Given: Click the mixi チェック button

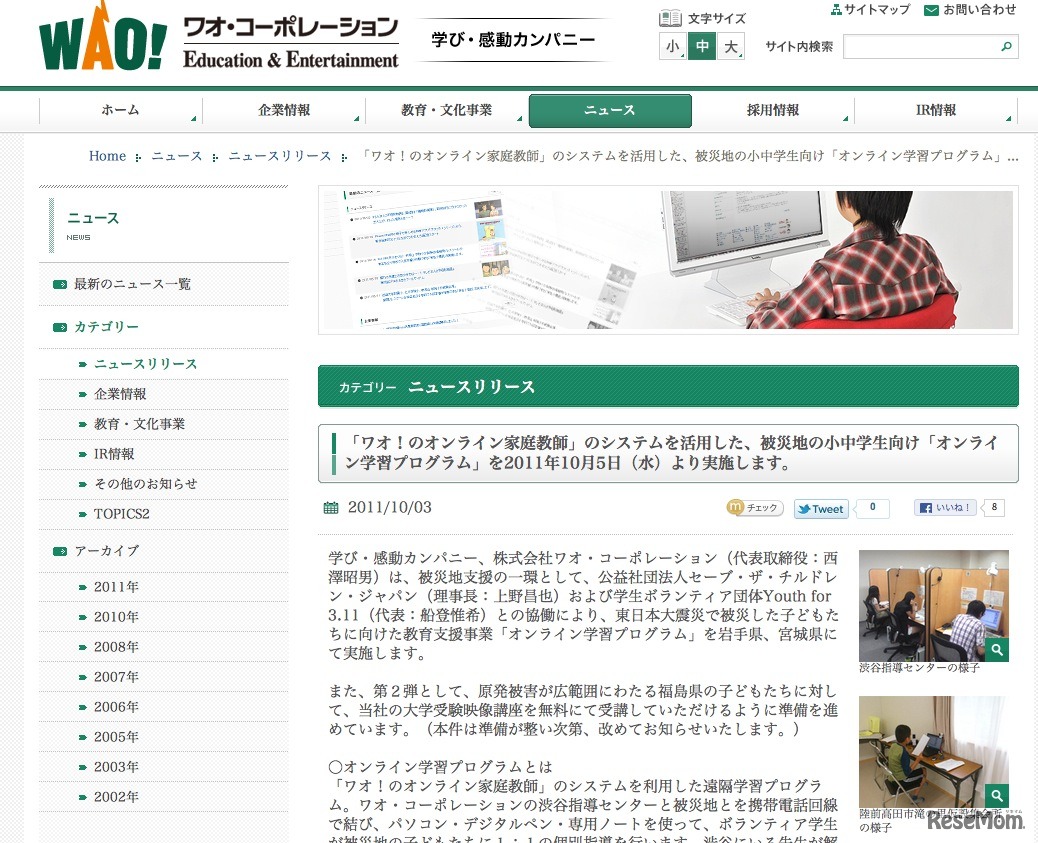Looking at the screenshot, I should [x=755, y=508].
